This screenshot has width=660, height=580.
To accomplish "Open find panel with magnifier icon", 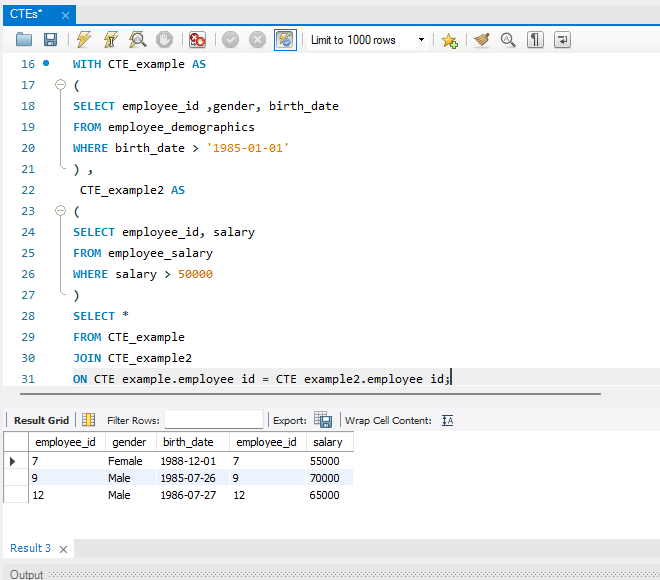I will click(508, 40).
